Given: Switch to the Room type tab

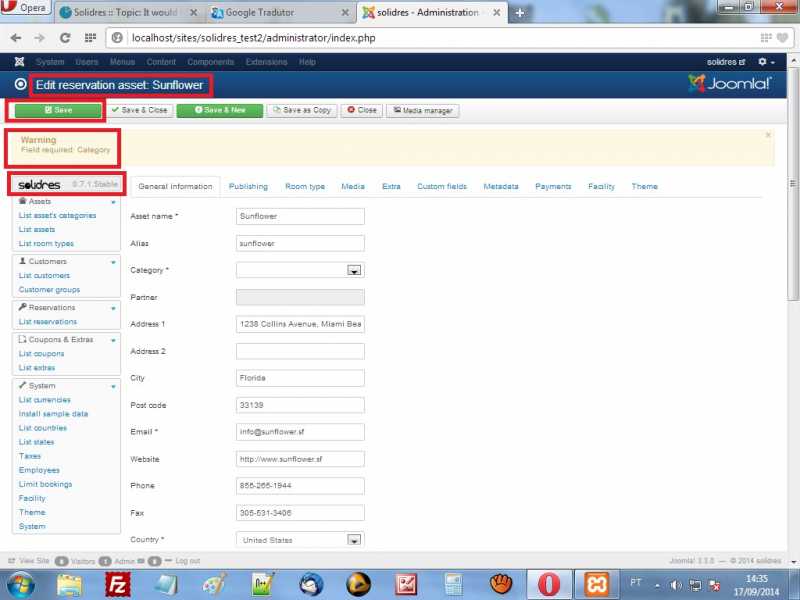Looking at the screenshot, I should (305, 186).
